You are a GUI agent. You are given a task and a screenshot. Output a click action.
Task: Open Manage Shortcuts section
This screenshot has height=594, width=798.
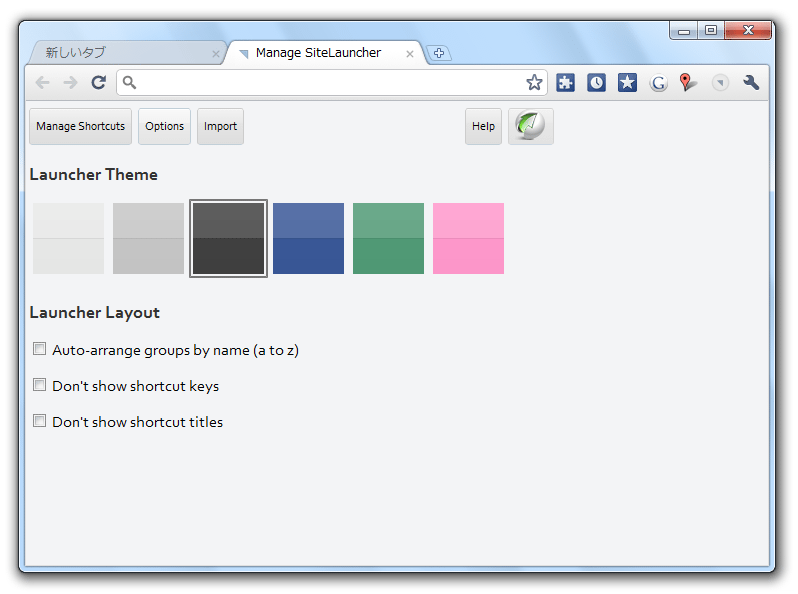click(80, 126)
